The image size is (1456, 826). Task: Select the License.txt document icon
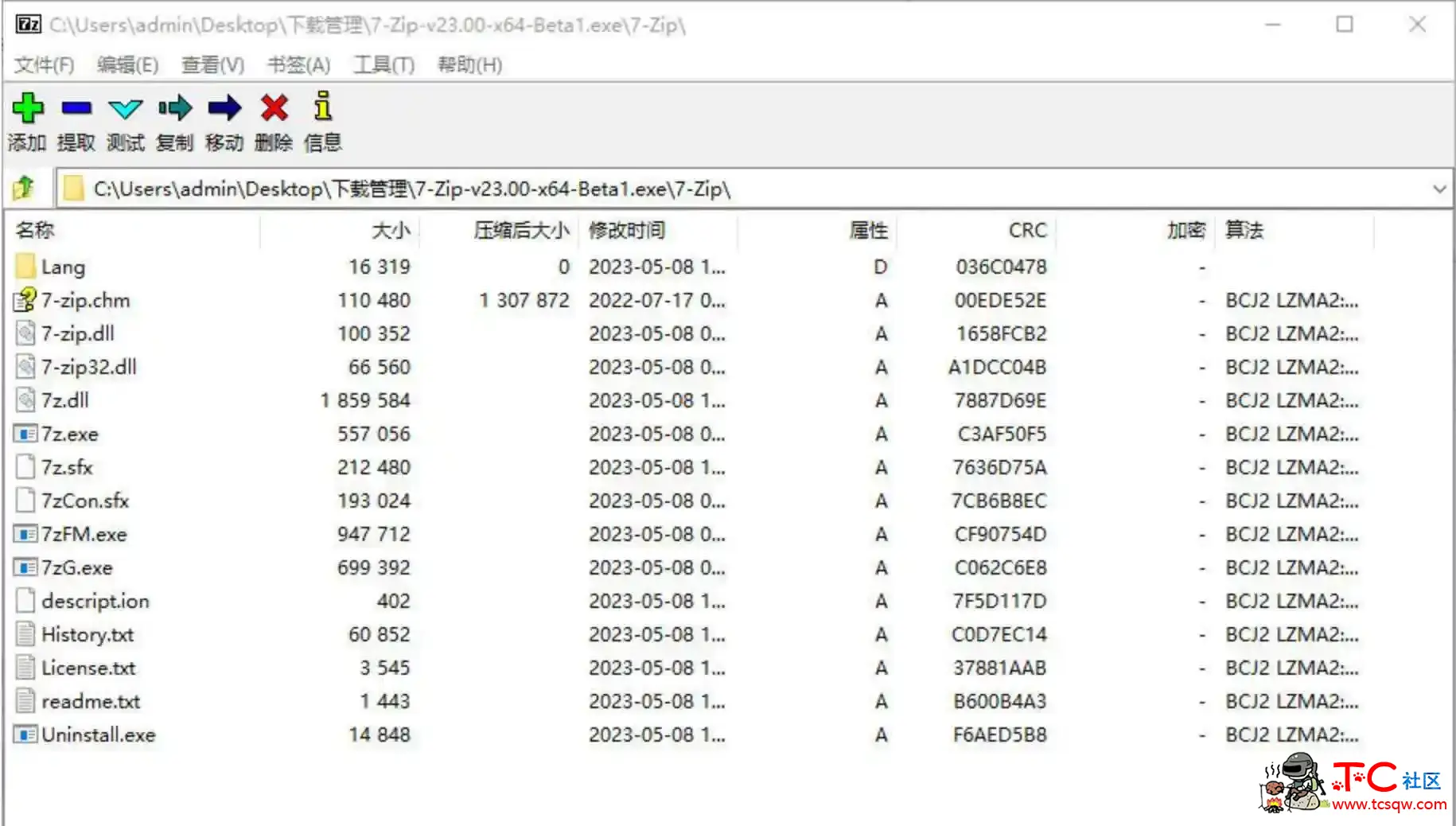point(25,668)
